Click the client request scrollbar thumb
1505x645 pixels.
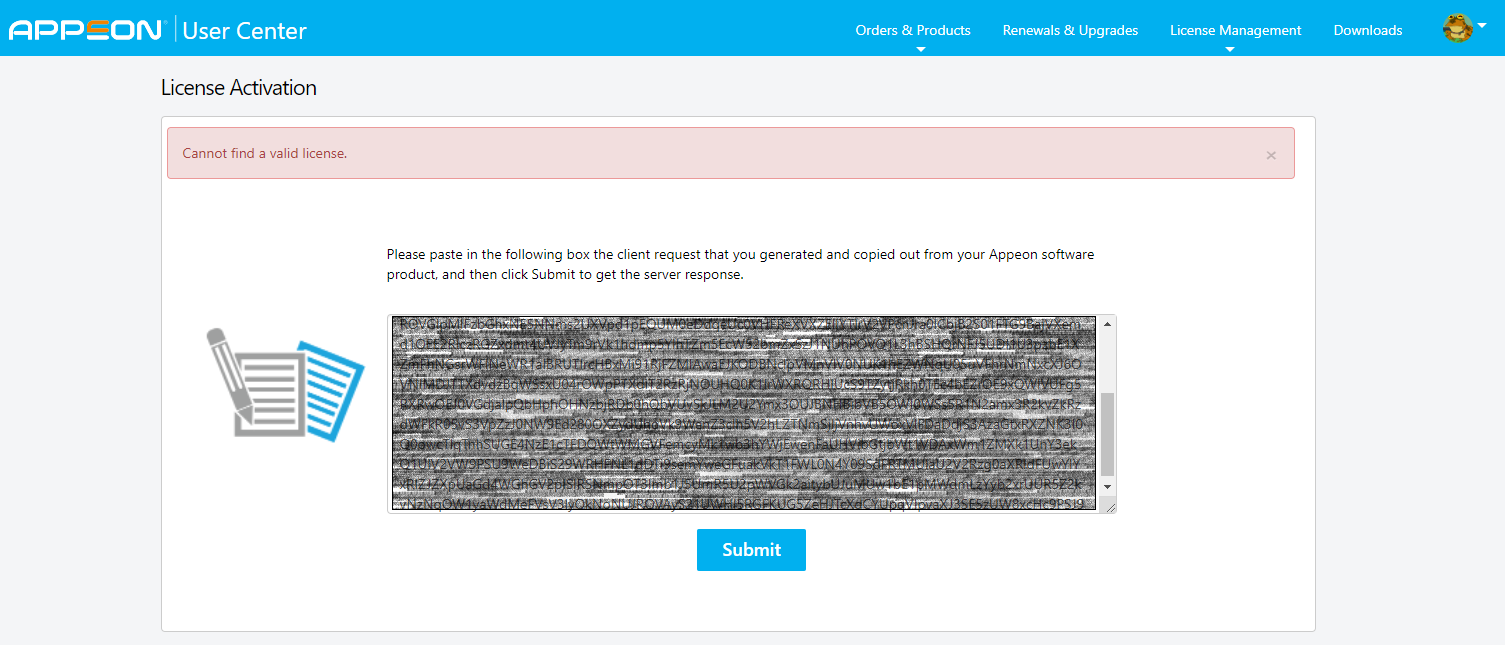[1106, 434]
